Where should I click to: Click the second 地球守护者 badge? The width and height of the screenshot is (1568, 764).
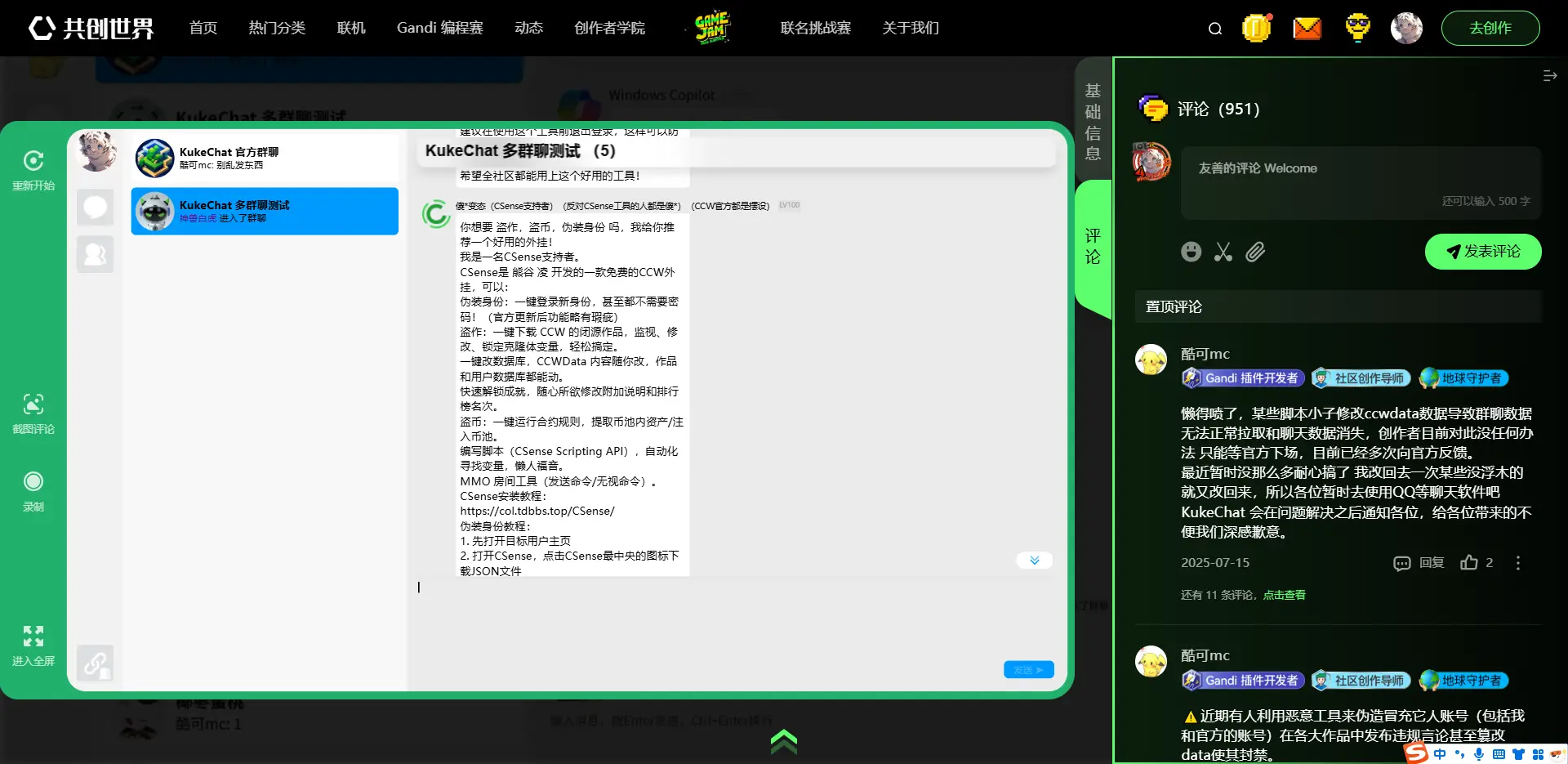click(1463, 681)
